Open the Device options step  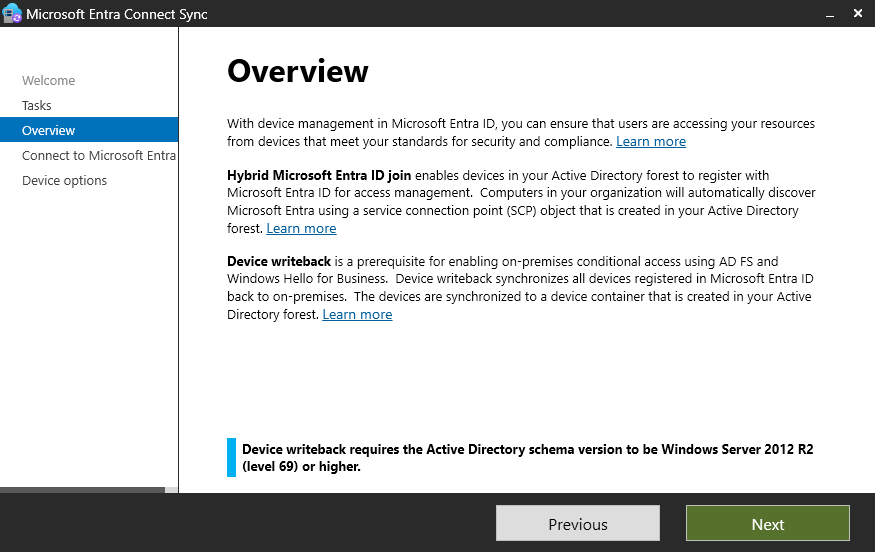[64, 180]
